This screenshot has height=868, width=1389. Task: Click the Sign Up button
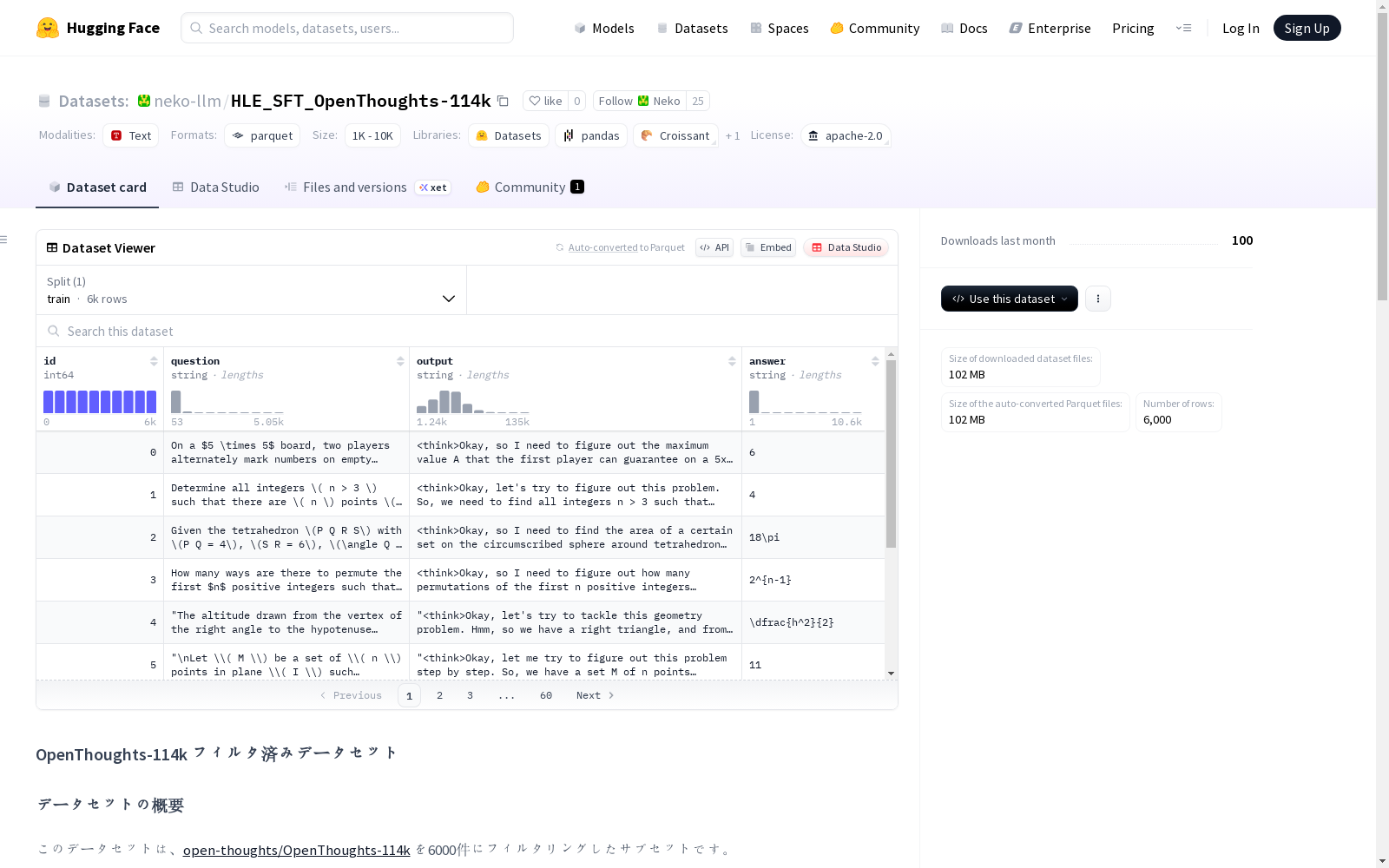[x=1307, y=28]
